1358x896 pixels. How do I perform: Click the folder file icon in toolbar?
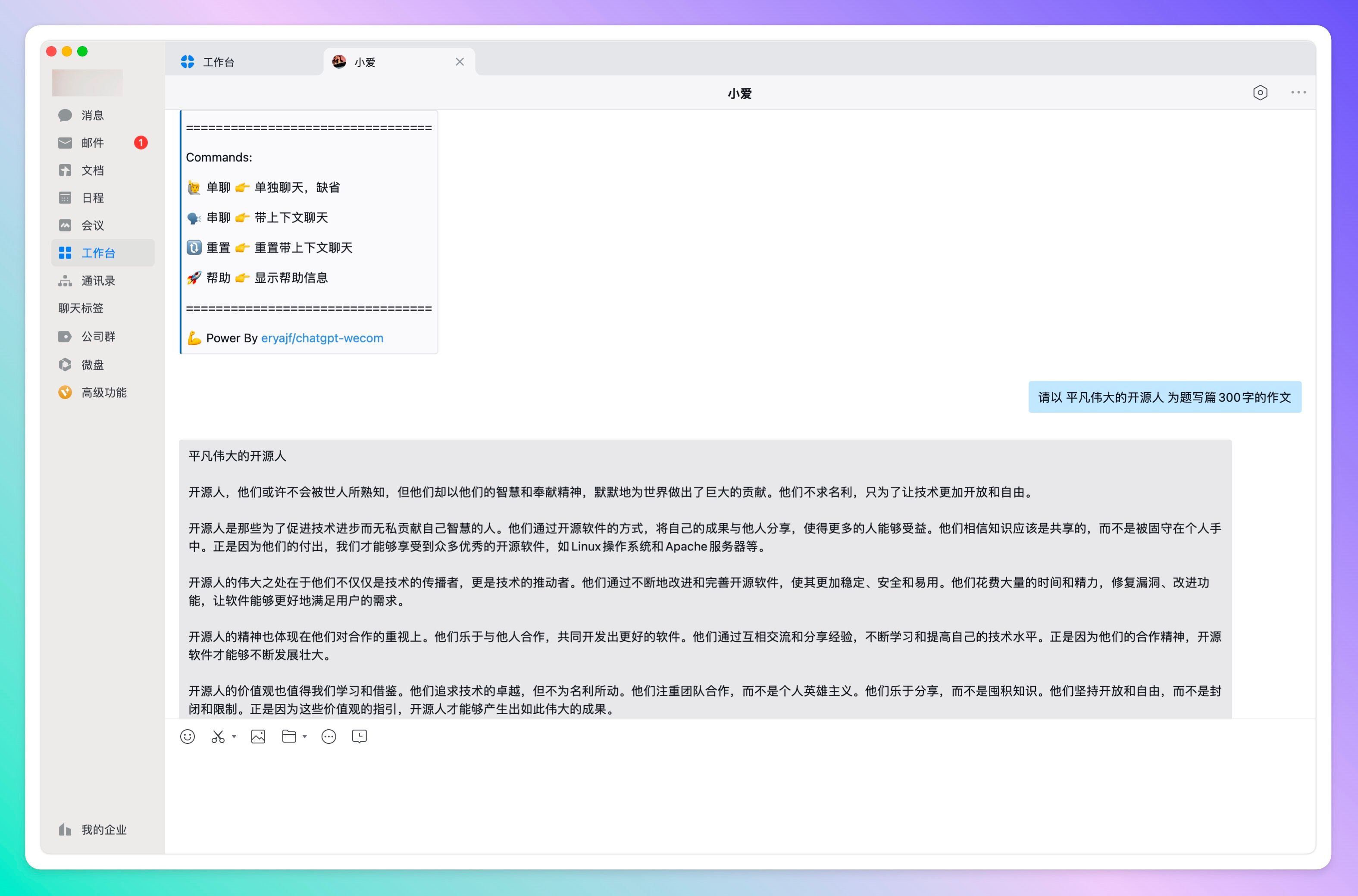coord(289,737)
